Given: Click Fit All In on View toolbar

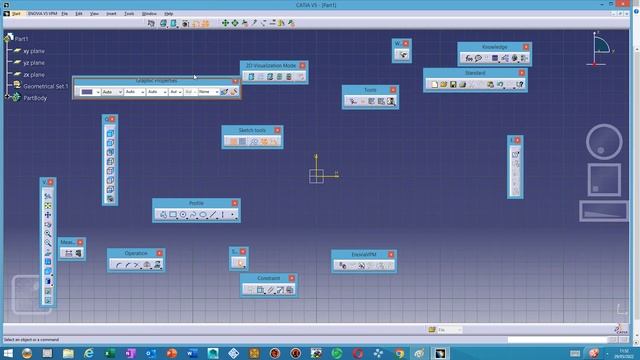Looking at the screenshot, I should (48, 205).
